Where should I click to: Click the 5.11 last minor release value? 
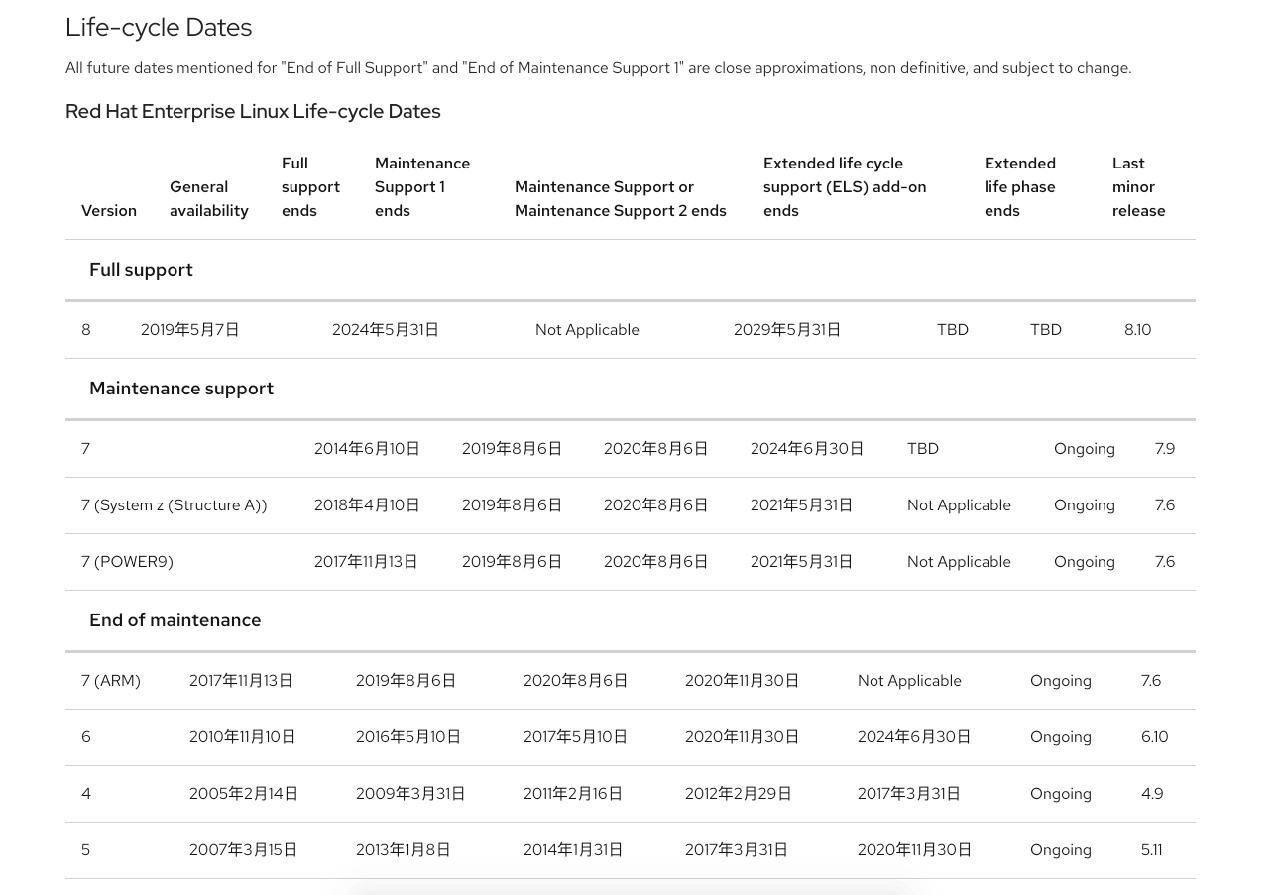1151,850
